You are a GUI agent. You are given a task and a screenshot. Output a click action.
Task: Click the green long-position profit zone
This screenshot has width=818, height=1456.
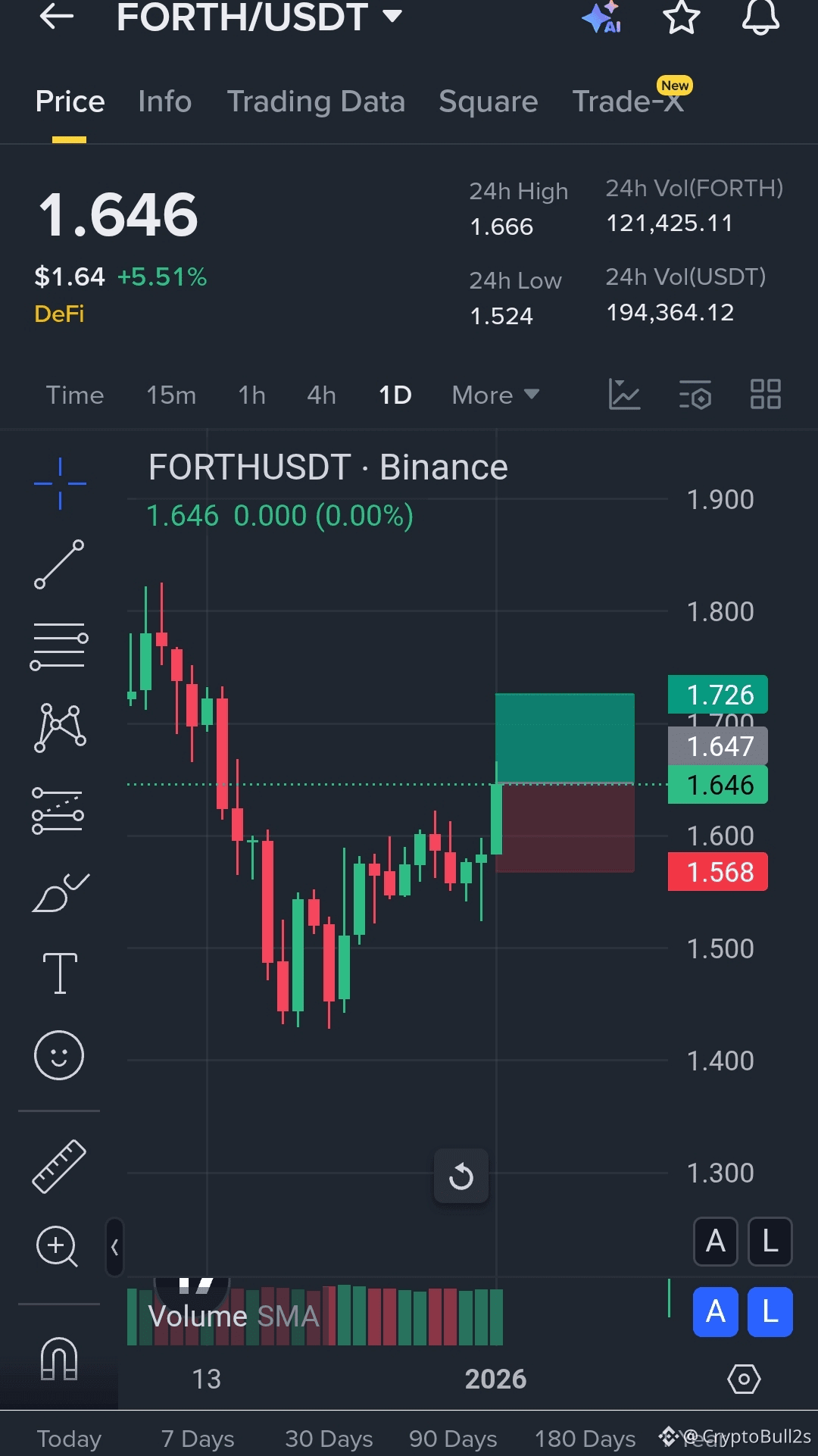coord(565,738)
